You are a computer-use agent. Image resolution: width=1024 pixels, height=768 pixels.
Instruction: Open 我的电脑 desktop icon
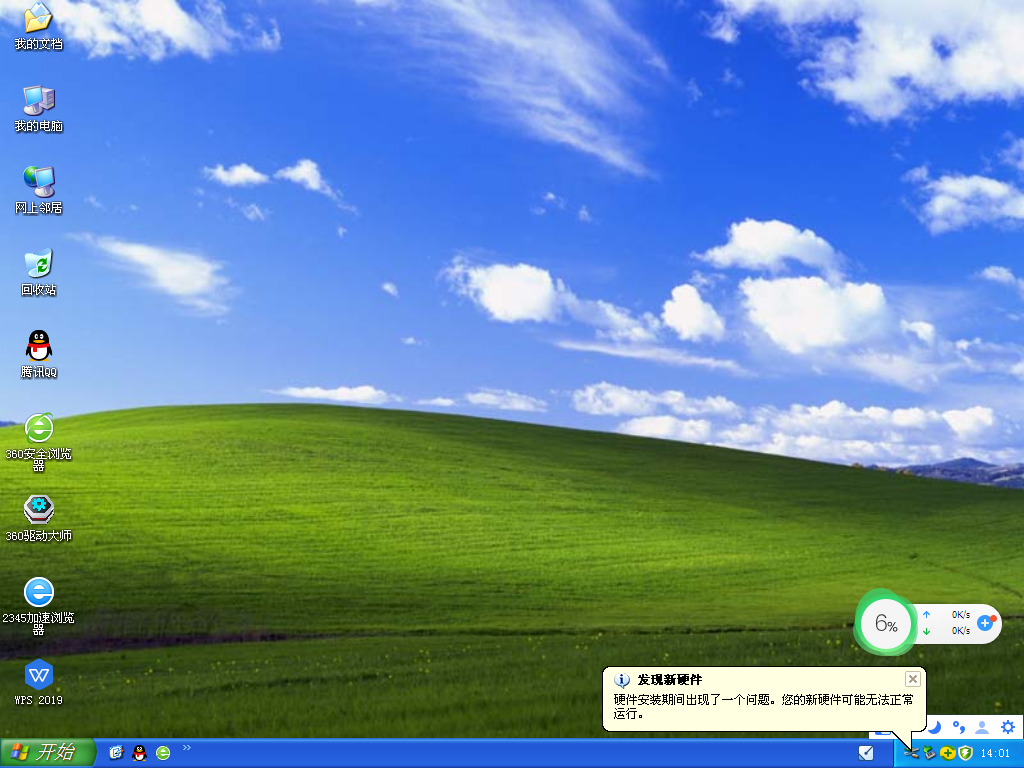click(x=37, y=105)
